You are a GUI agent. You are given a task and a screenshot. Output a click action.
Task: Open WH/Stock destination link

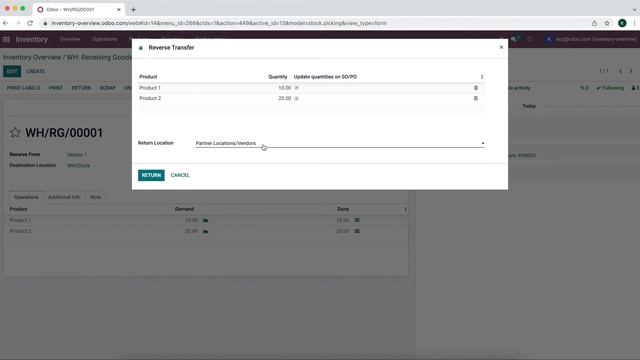point(78,166)
